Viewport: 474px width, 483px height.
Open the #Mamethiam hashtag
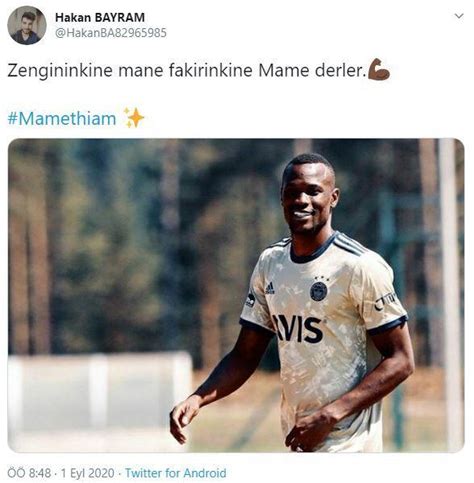click(x=62, y=119)
